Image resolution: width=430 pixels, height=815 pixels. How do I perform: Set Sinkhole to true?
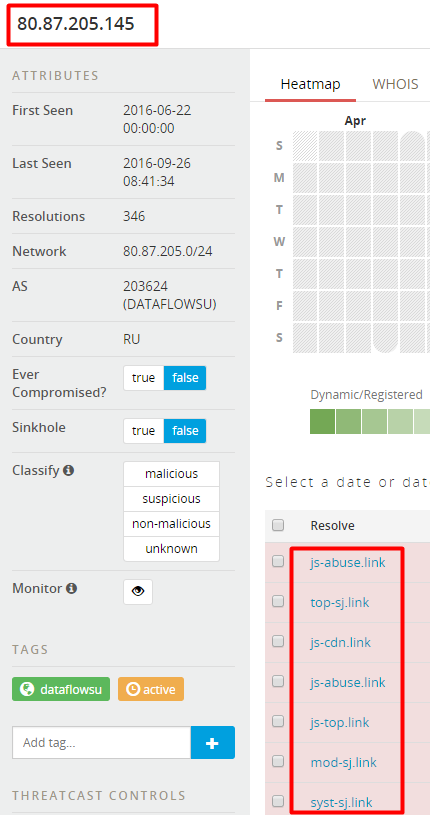144,431
